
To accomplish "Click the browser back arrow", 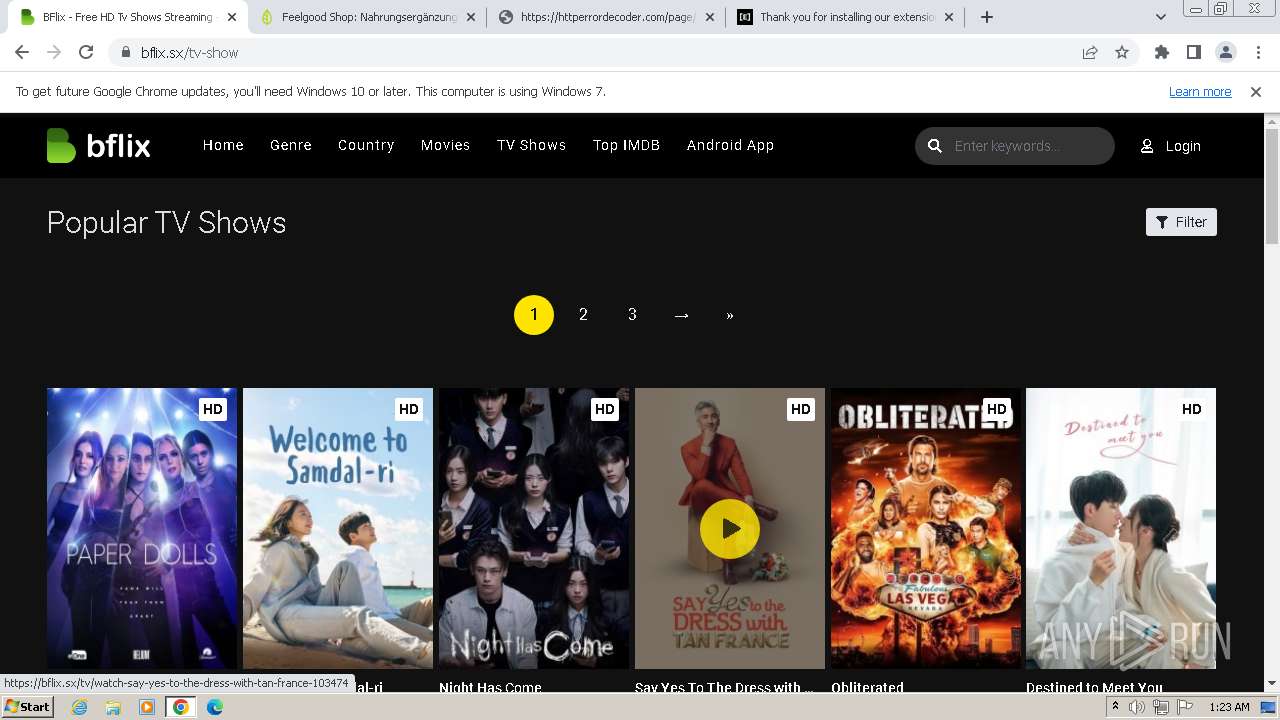I will 22,53.
